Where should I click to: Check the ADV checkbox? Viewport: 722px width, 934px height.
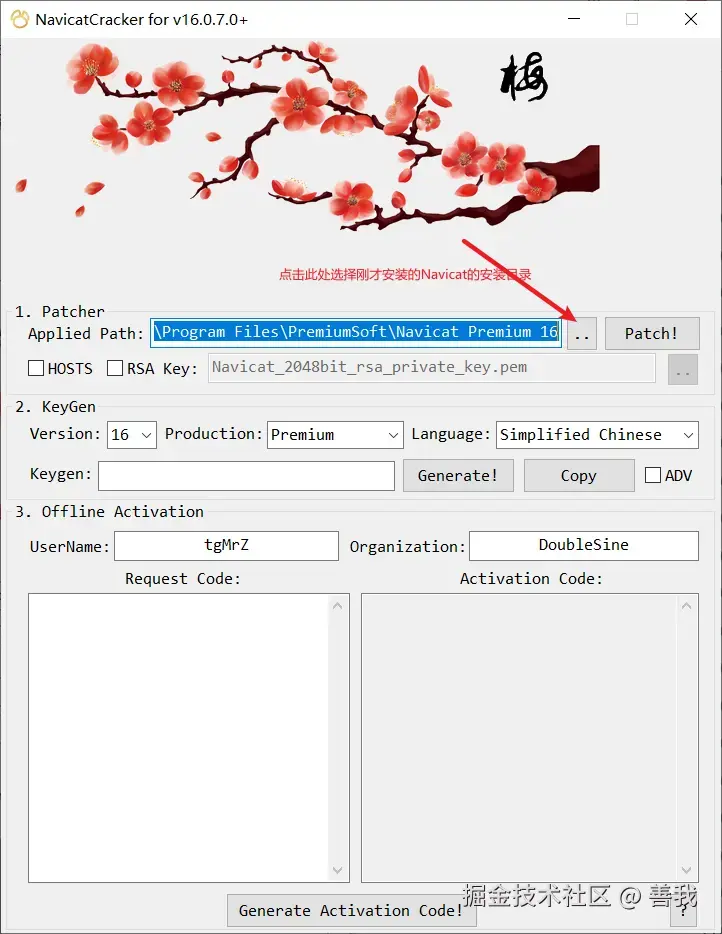(653, 475)
